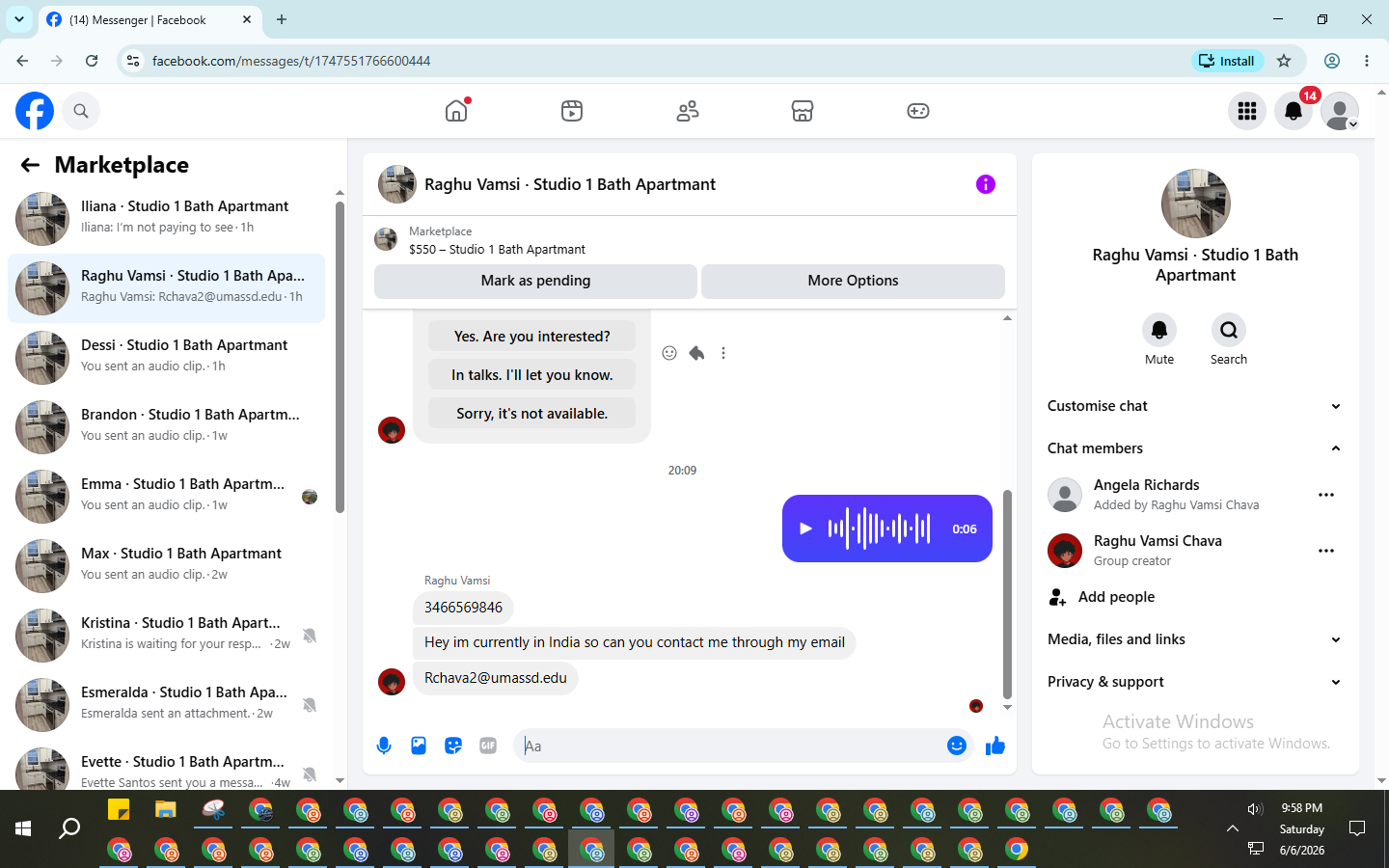Open the Video (Reels) icon
1389x868 pixels.
(572, 111)
